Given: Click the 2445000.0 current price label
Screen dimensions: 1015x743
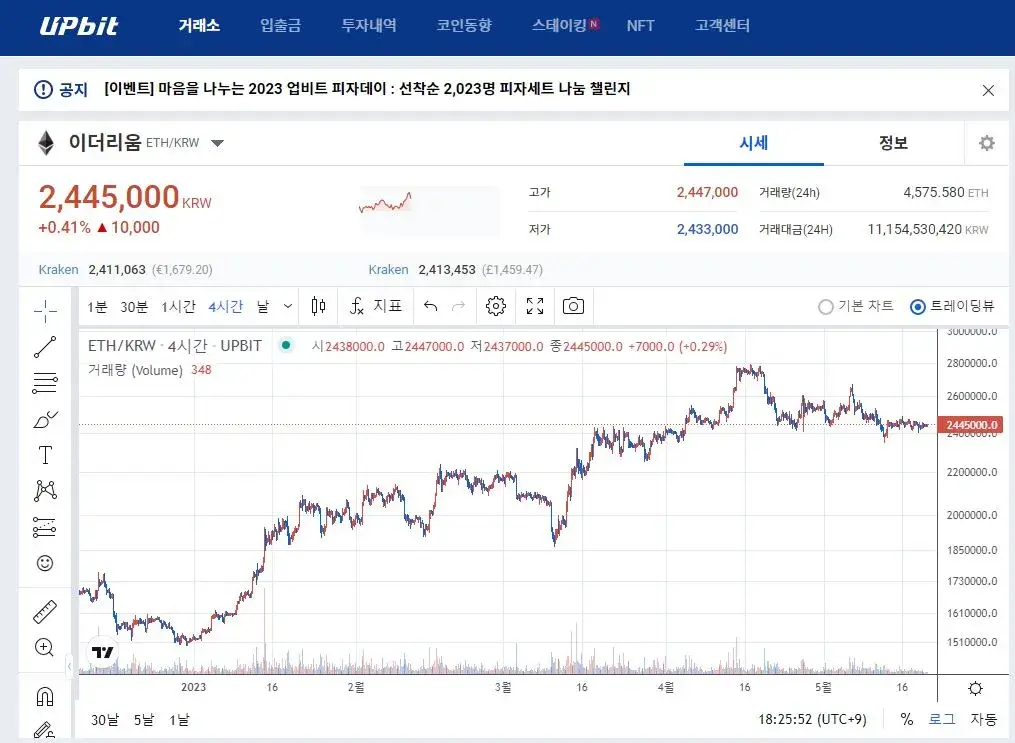Looking at the screenshot, I should pos(971,425).
